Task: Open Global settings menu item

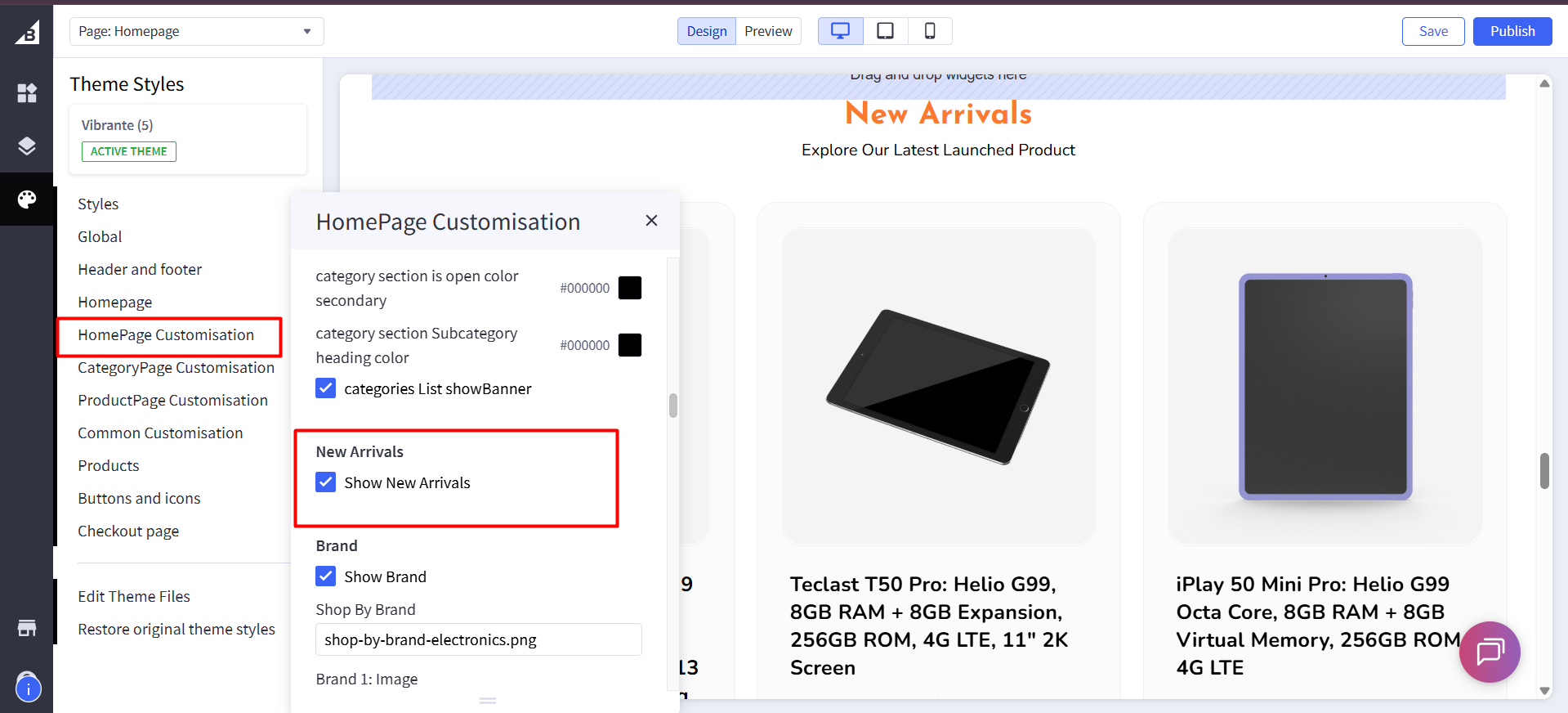Action: tap(100, 236)
